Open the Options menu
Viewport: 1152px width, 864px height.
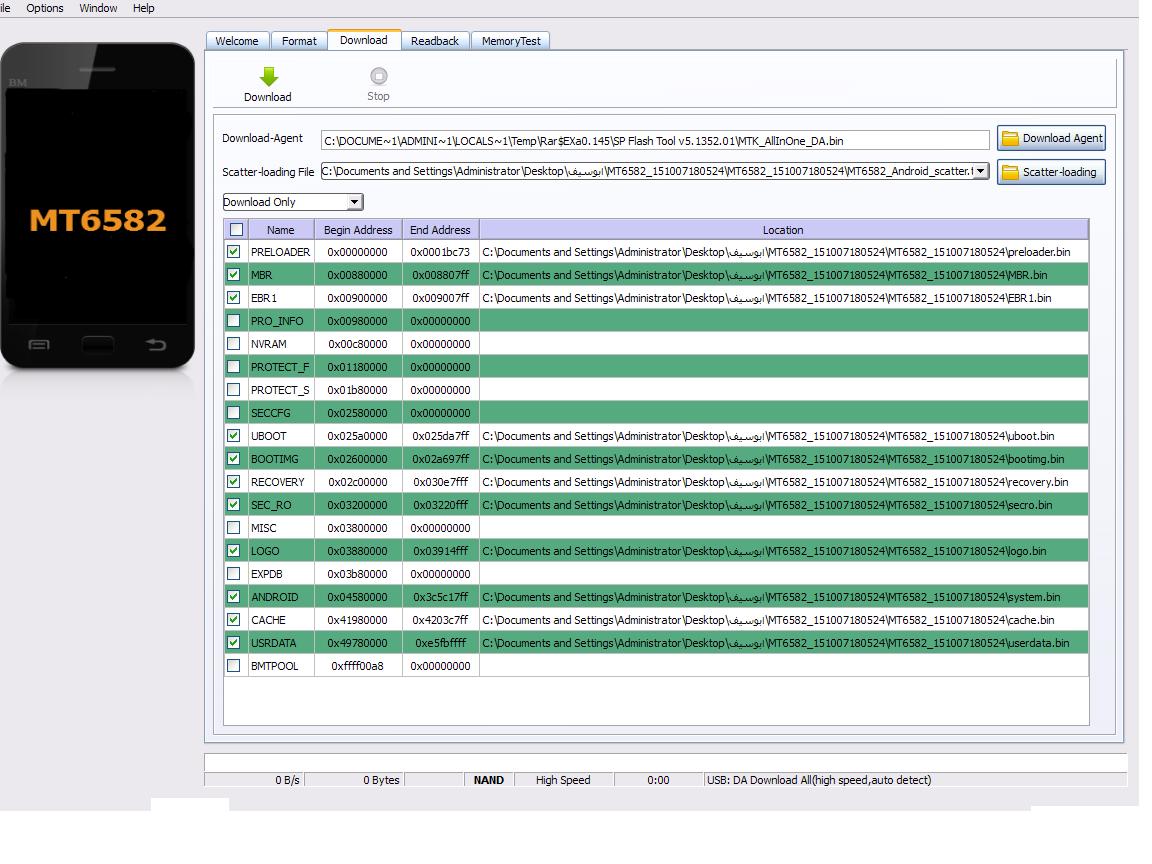(x=45, y=8)
